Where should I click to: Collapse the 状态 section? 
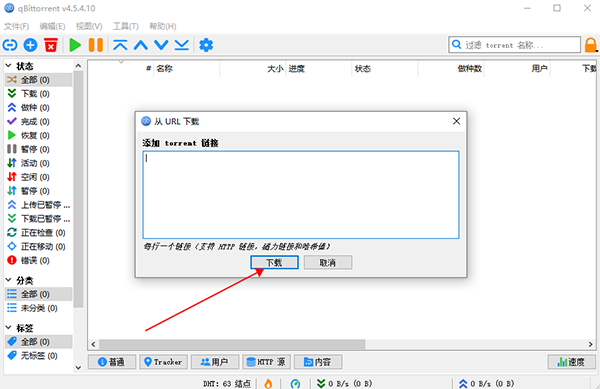(8, 66)
